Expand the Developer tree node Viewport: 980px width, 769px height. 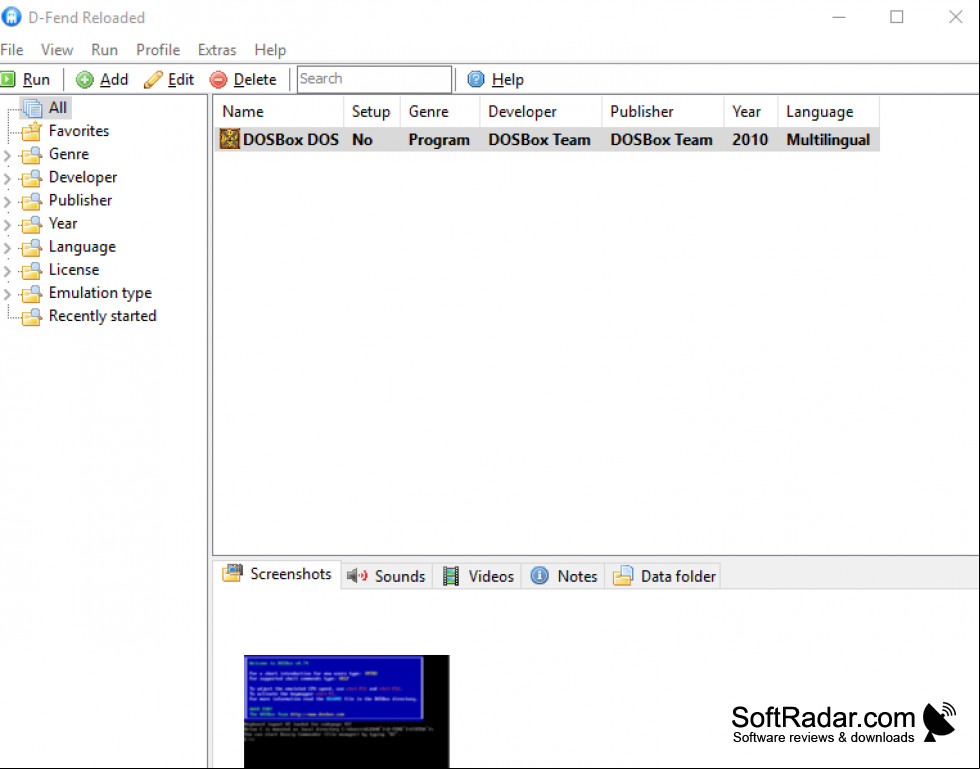8,178
